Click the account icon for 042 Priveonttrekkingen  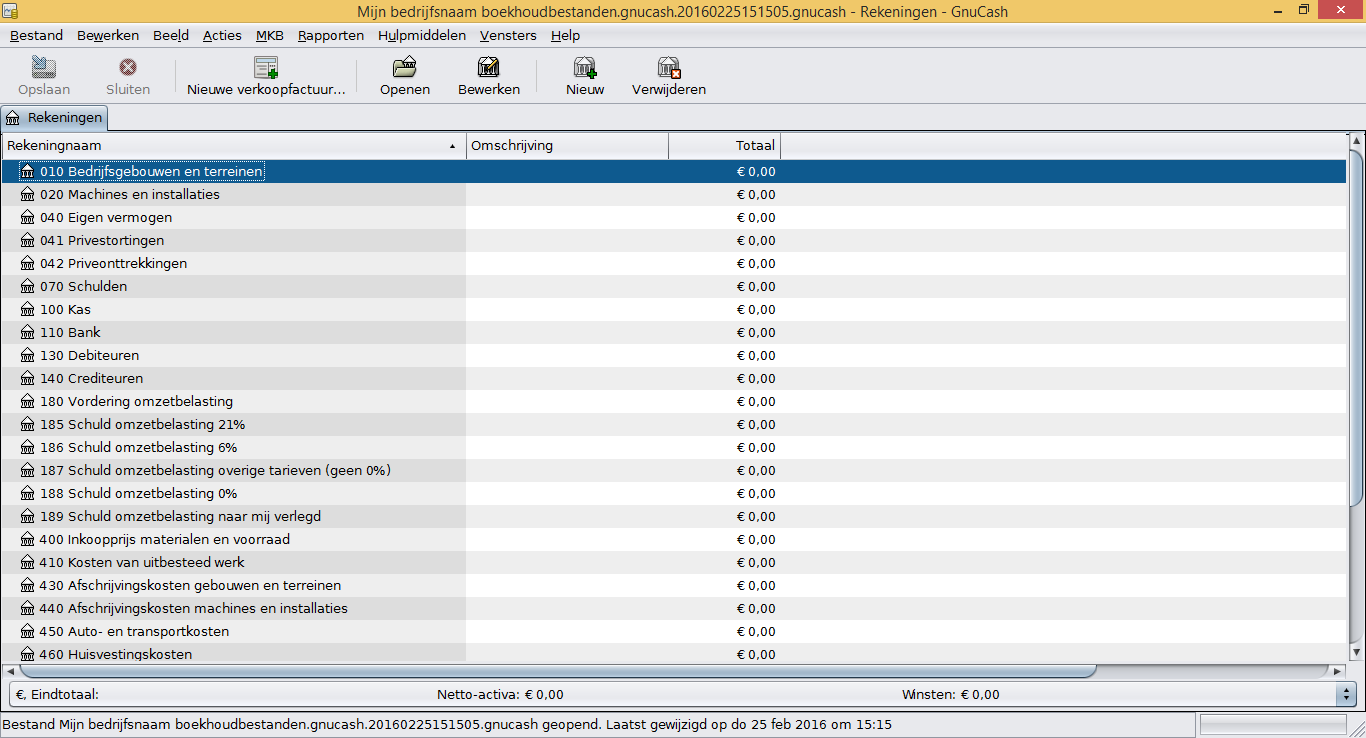tap(27, 264)
